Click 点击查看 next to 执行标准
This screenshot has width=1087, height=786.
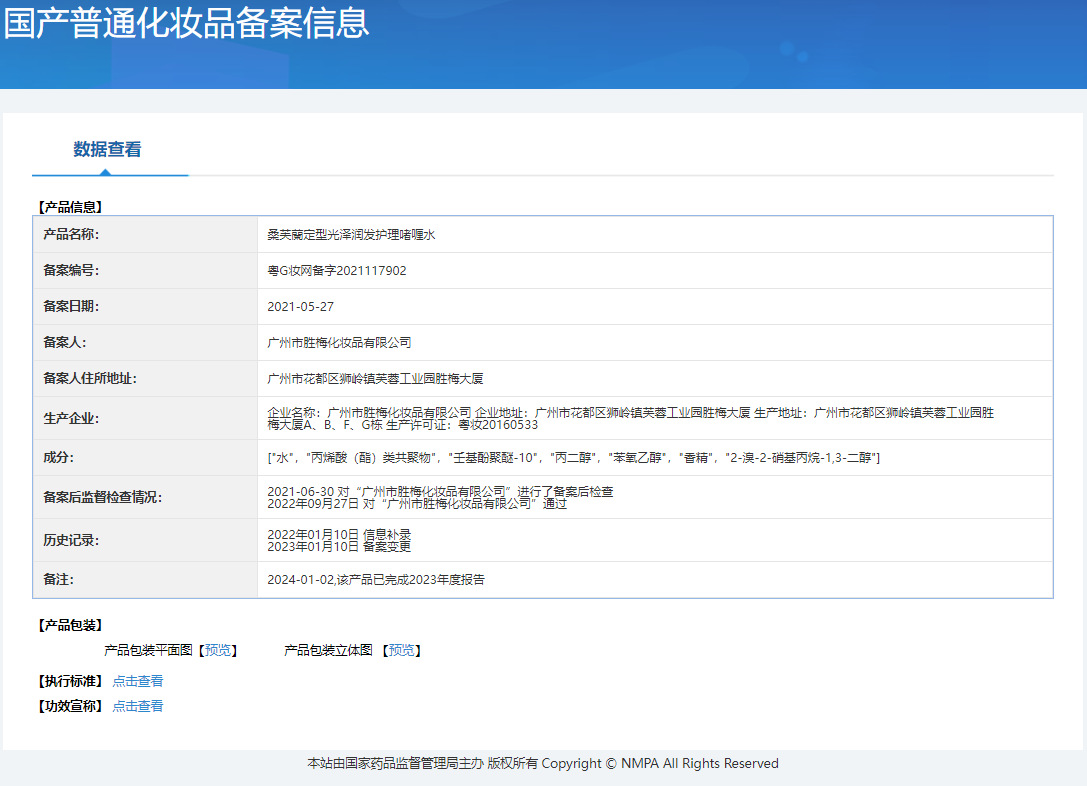pos(138,681)
